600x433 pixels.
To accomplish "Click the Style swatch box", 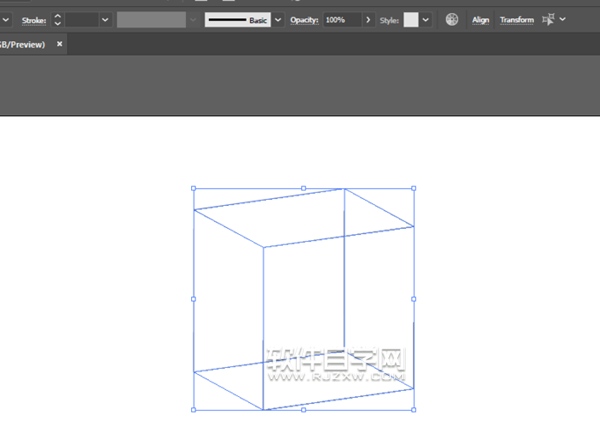I will (411, 19).
